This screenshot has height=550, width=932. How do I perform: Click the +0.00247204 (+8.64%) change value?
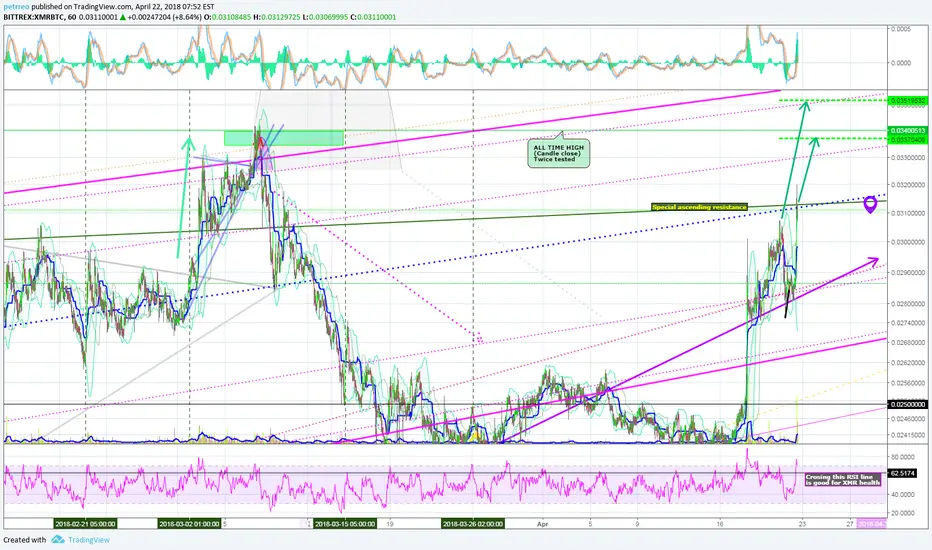[x=164, y=17]
